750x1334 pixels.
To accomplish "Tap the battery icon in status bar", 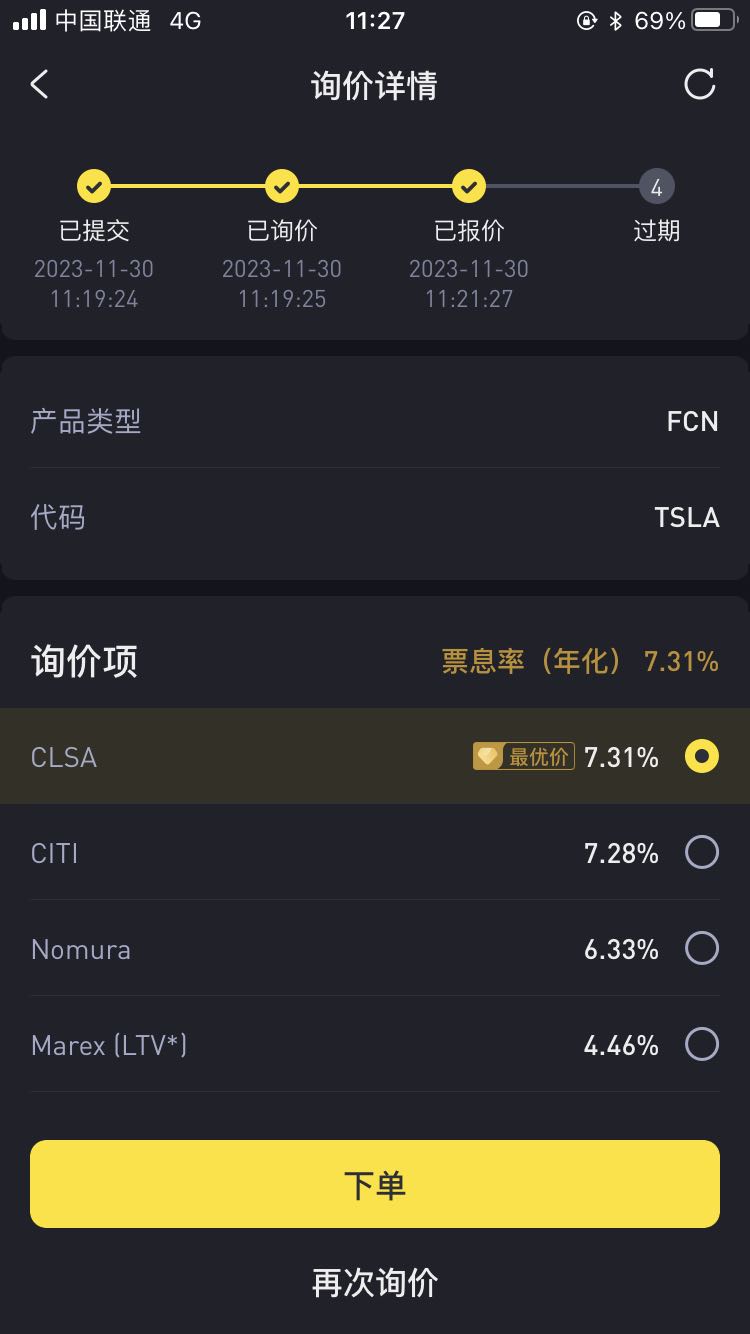I will pos(714,21).
